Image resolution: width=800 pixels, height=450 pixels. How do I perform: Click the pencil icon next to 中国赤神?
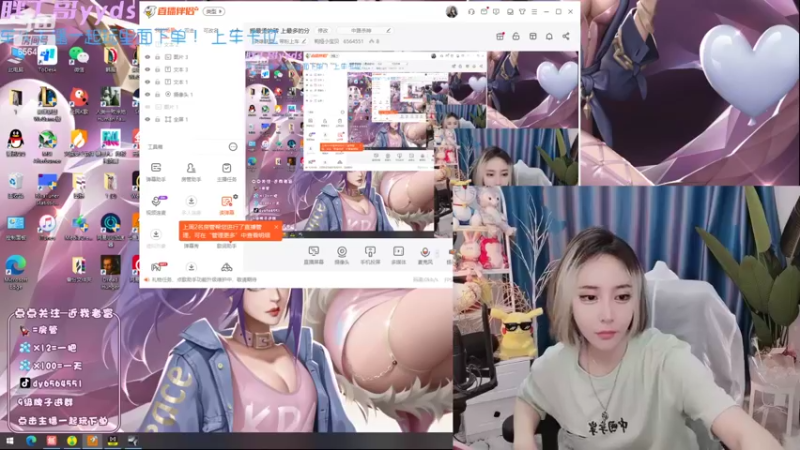point(388,31)
